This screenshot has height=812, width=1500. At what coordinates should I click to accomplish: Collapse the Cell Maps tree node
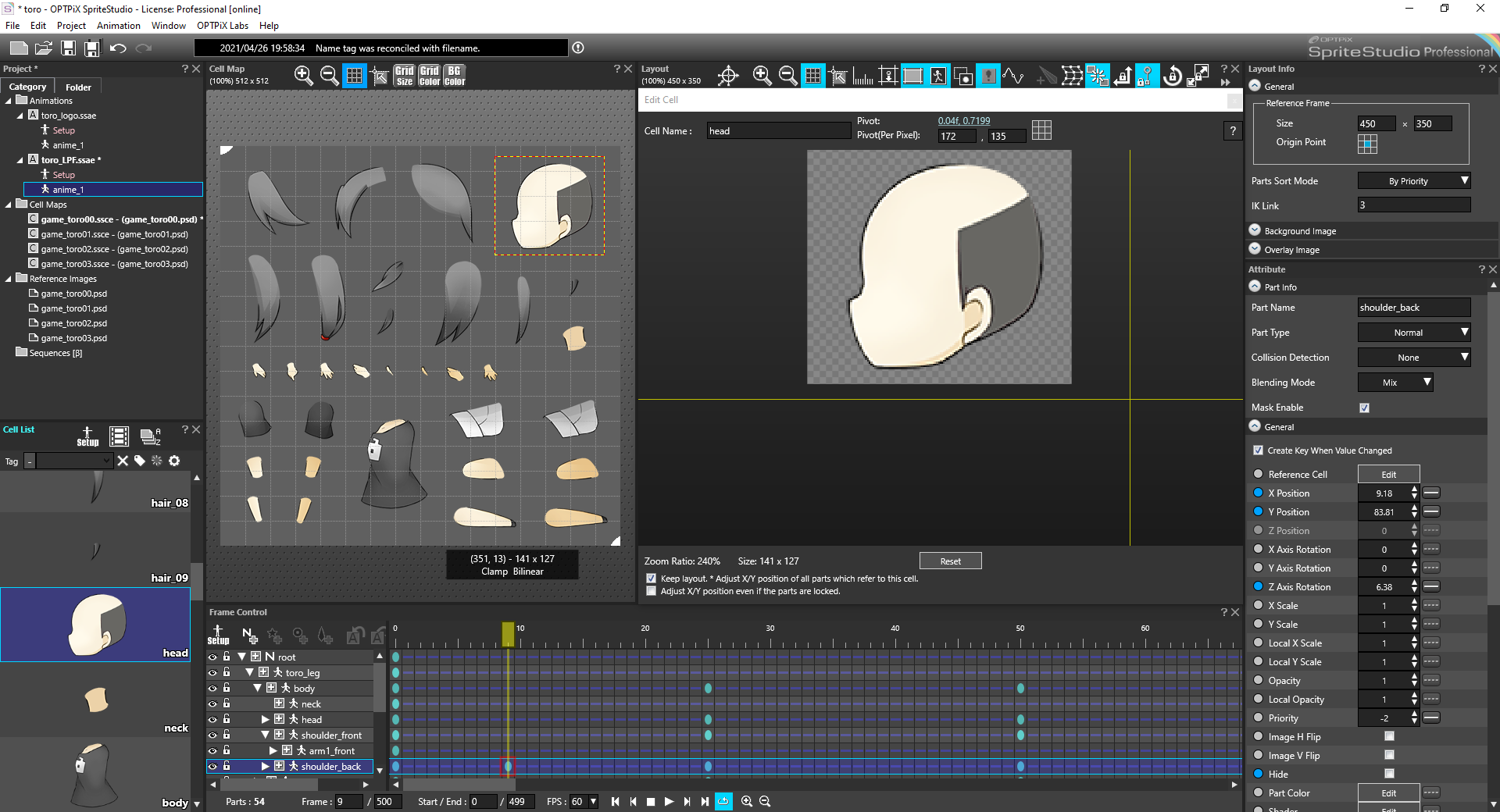(9, 205)
